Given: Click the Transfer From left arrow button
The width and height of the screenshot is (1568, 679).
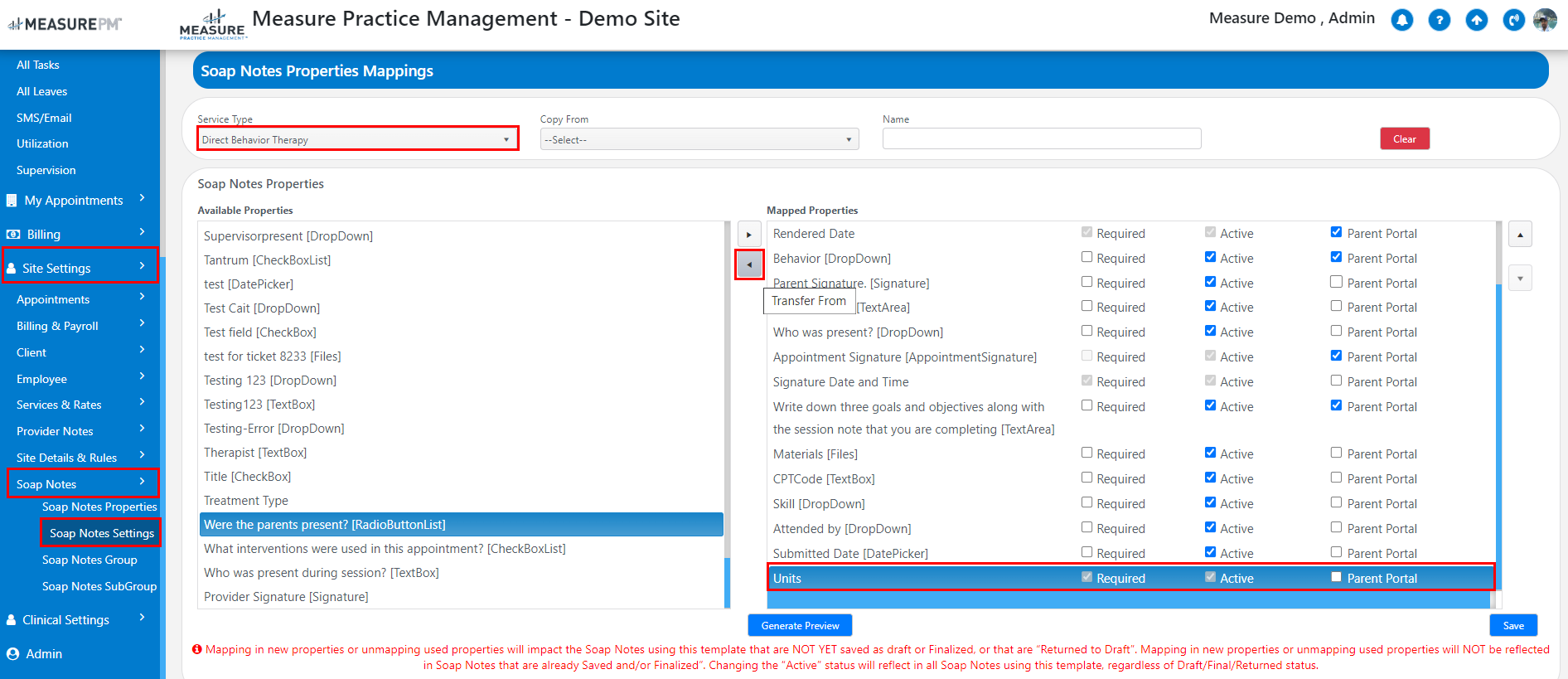Looking at the screenshot, I should click(749, 265).
